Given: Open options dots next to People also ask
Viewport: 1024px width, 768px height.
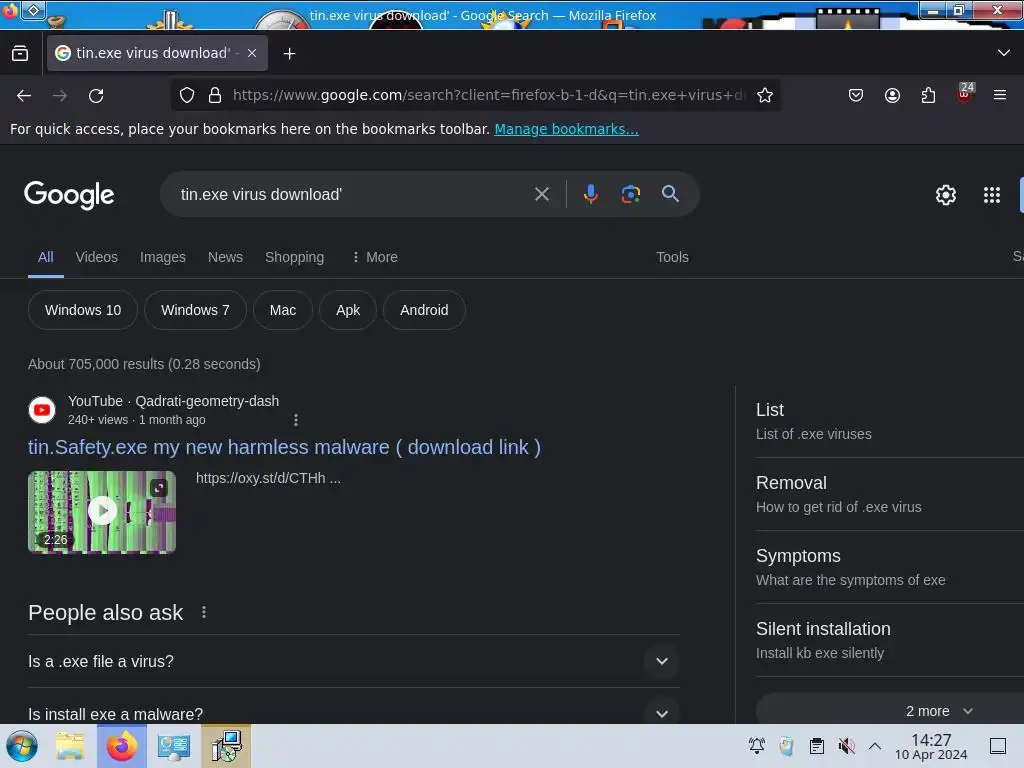Looking at the screenshot, I should 204,612.
